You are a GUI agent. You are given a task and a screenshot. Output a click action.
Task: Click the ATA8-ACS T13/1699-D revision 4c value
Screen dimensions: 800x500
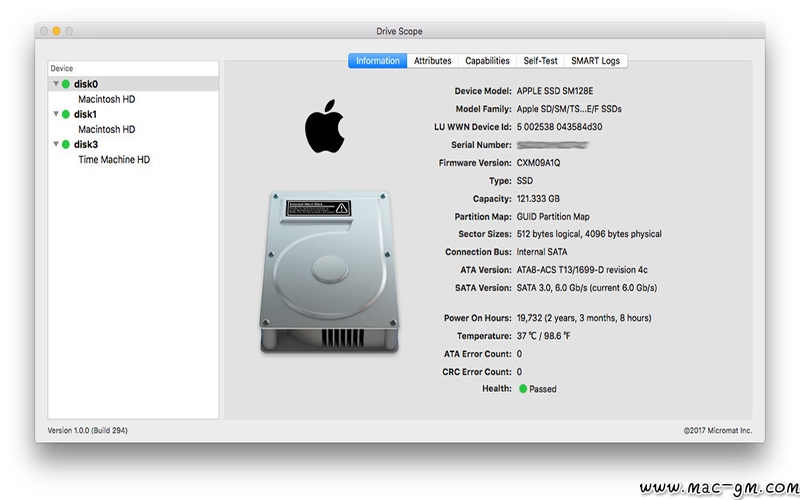(x=582, y=269)
